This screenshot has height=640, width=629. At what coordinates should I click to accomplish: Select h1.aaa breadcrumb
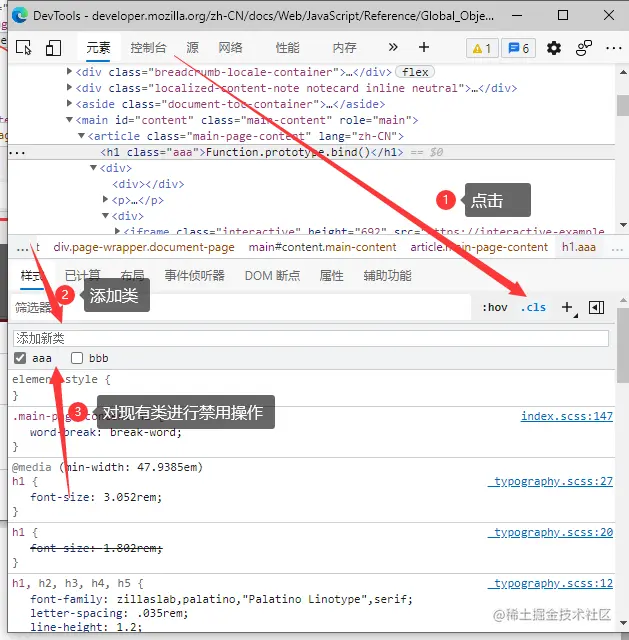click(578, 247)
